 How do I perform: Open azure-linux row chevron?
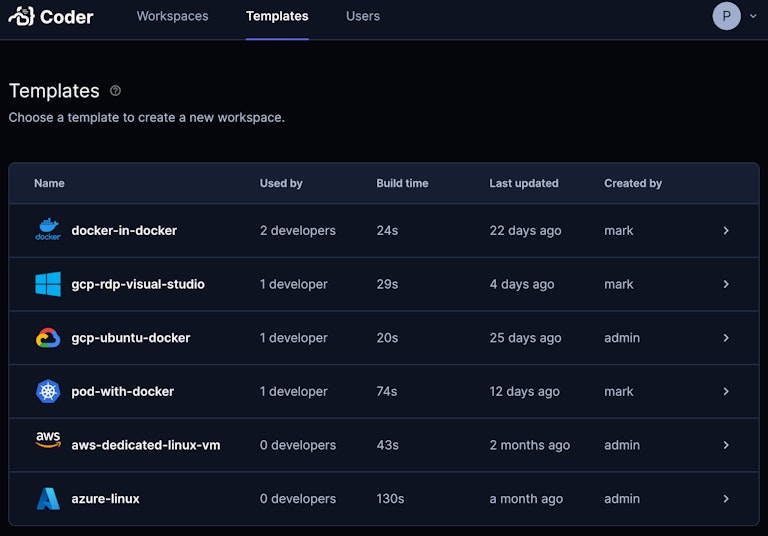726,499
